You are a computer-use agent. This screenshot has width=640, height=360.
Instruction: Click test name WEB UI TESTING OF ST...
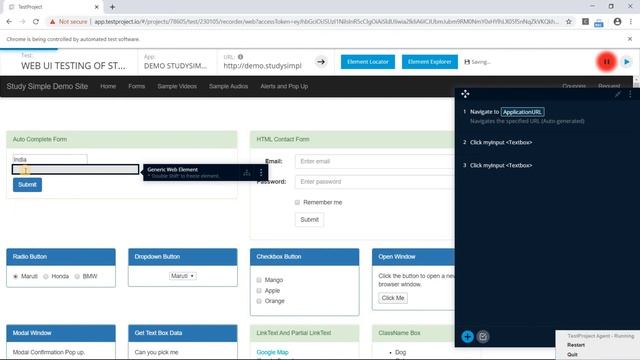[x=73, y=66]
